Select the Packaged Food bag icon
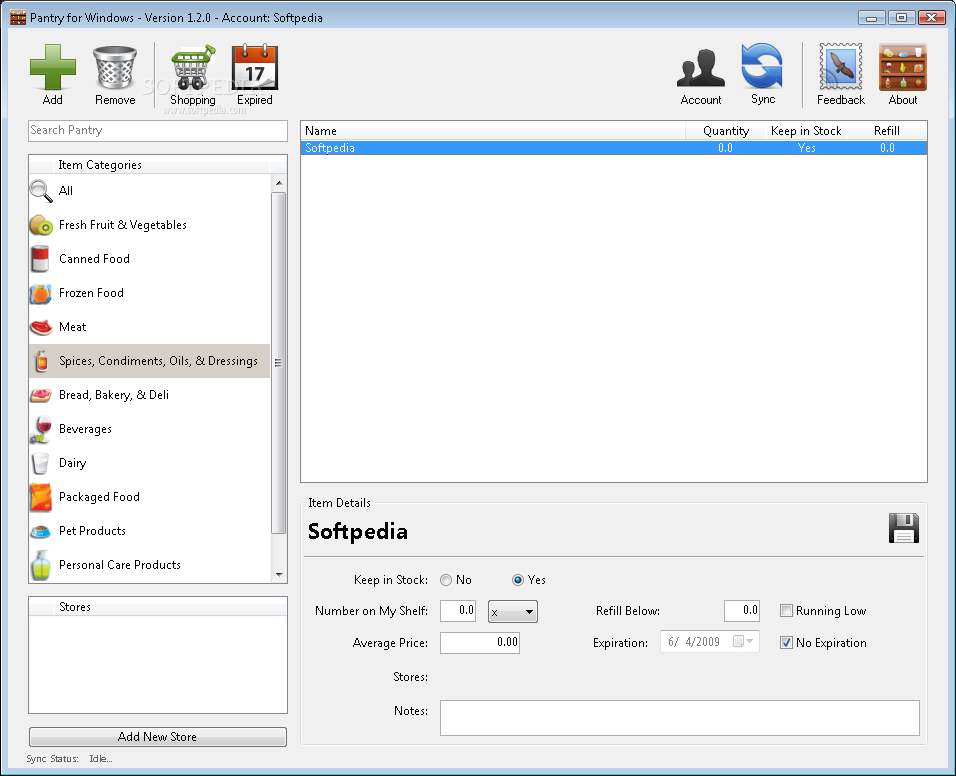Image resolution: width=956 pixels, height=776 pixels. click(41, 497)
